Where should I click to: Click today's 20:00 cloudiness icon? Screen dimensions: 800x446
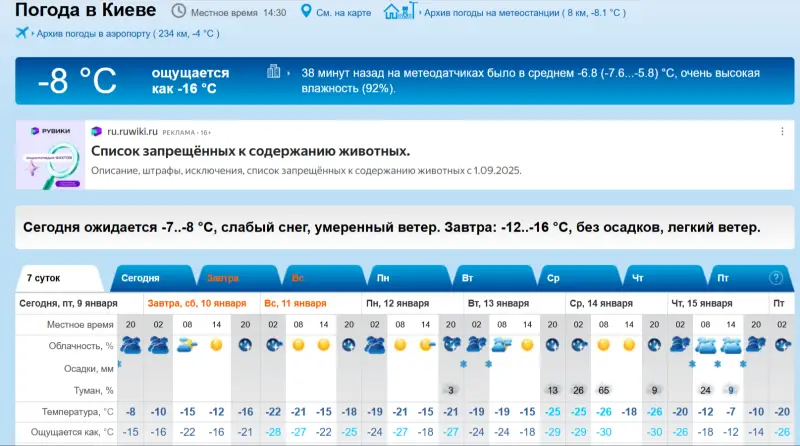130,344
